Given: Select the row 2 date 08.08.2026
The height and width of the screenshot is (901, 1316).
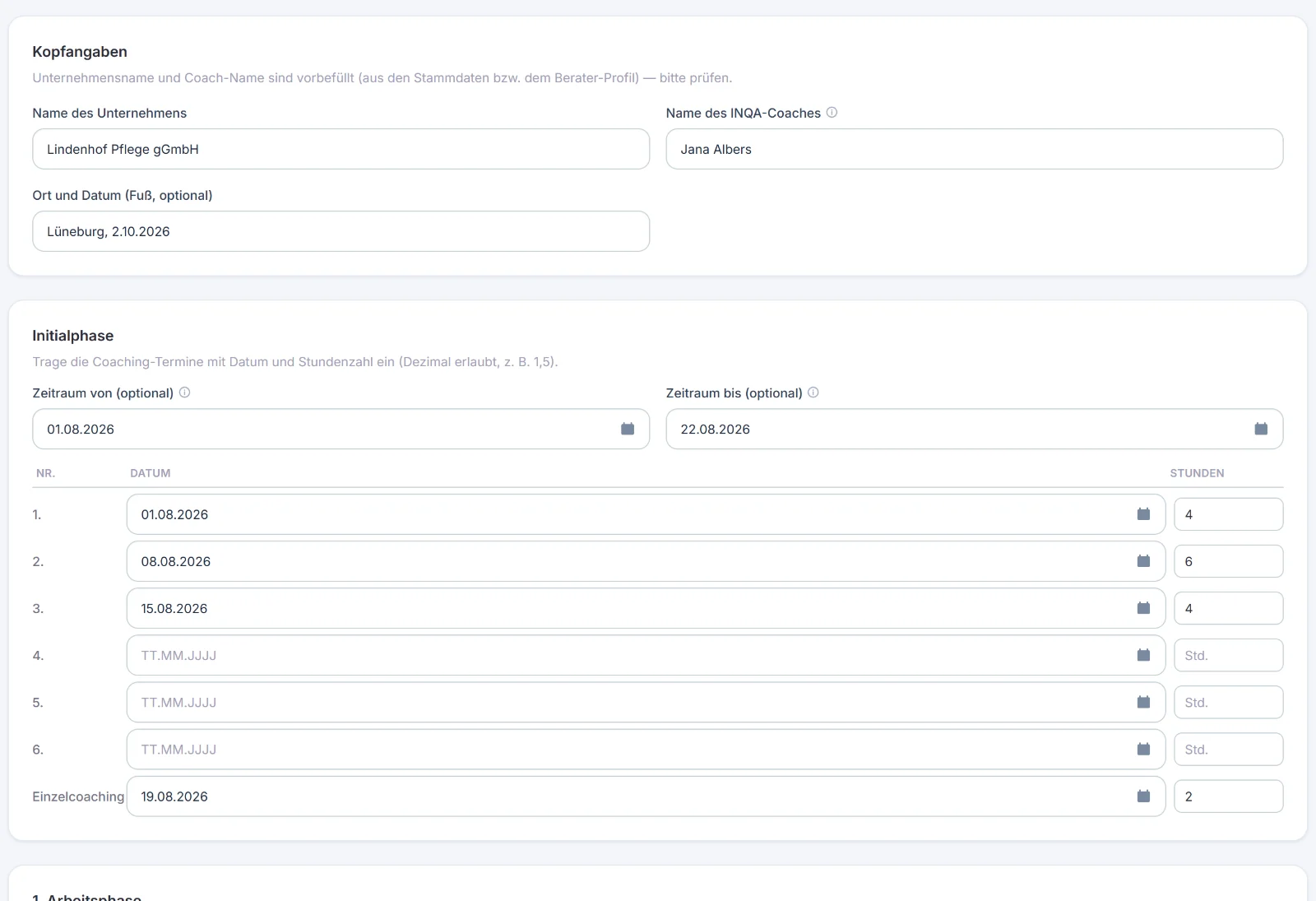Looking at the screenshot, I should click(646, 561).
